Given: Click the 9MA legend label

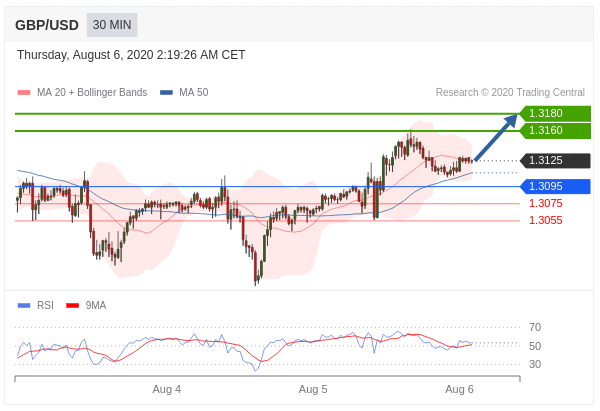Looking at the screenshot, I should (96, 305).
